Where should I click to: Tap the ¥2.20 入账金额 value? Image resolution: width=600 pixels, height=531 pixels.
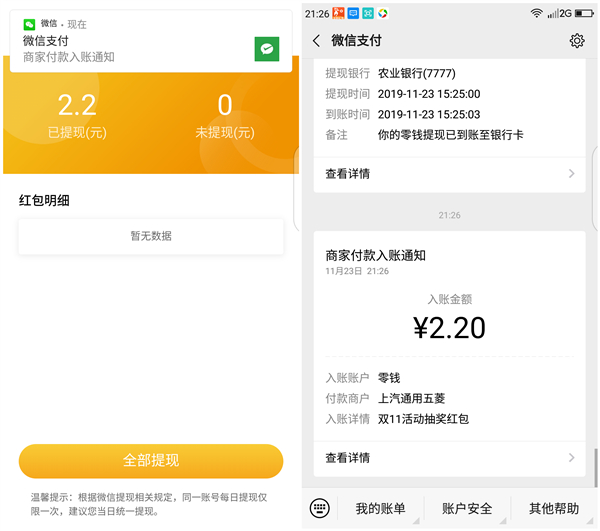pyautogui.click(x=449, y=328)
